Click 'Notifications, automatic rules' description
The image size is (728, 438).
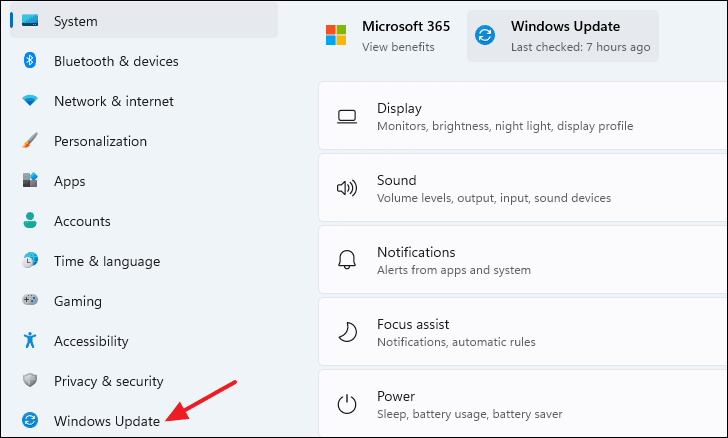pos(456,342)
